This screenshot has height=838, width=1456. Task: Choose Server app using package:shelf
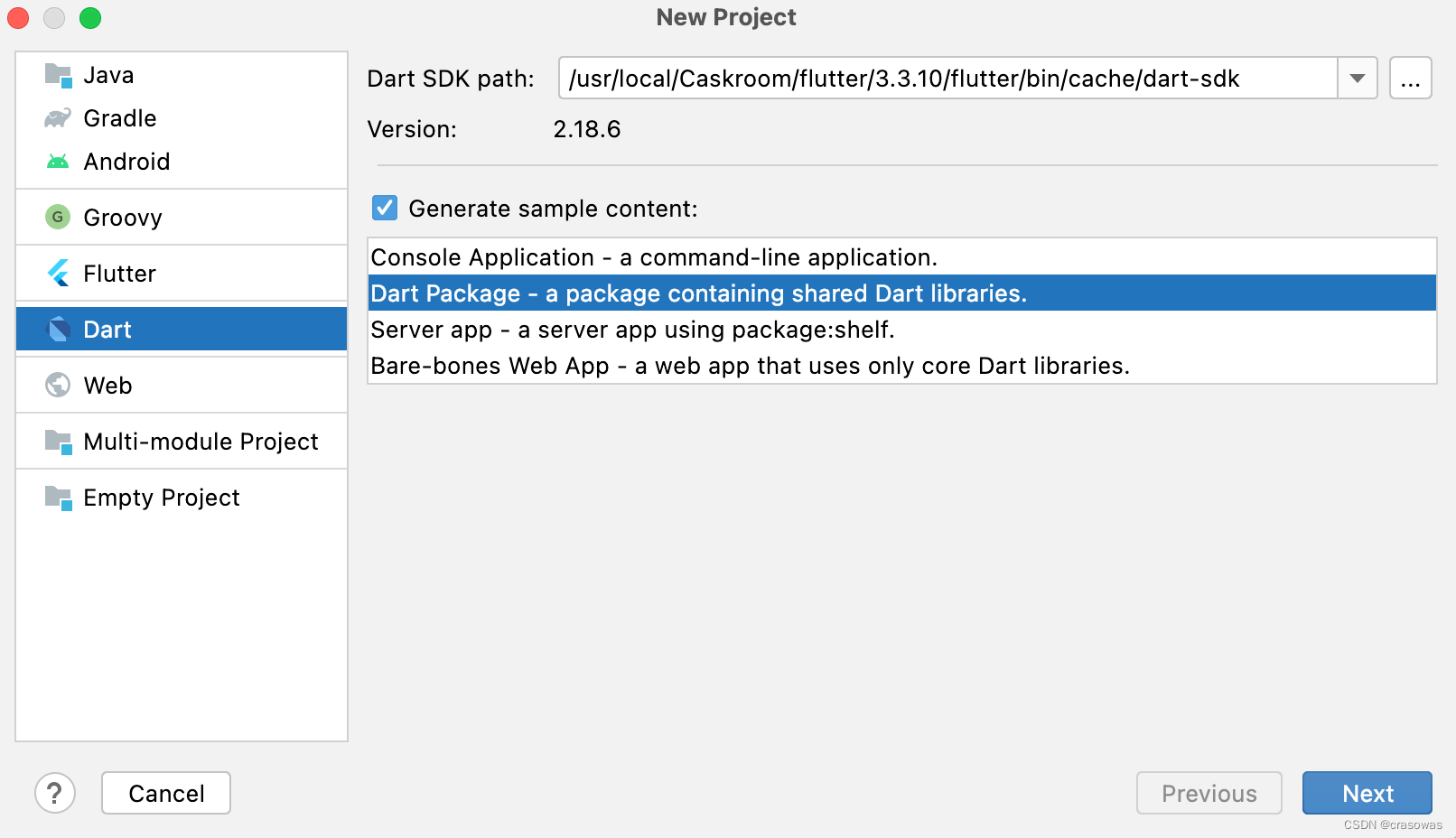pyautogui.click(x=632, y=330)
